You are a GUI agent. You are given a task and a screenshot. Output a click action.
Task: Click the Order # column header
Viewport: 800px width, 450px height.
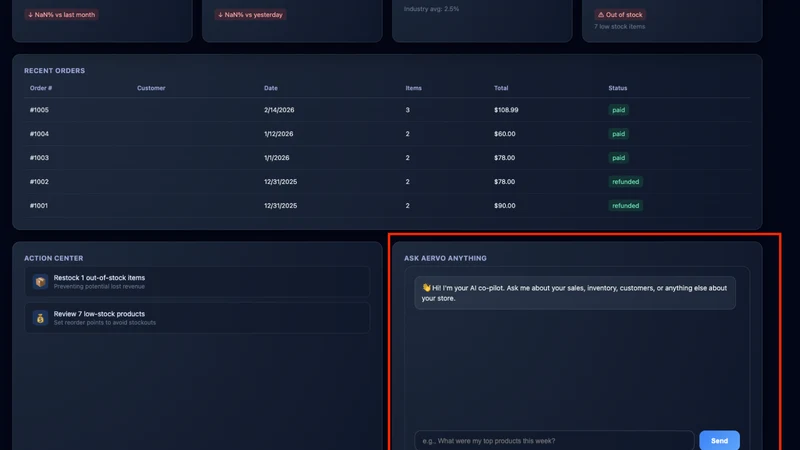tap(41, 88)
